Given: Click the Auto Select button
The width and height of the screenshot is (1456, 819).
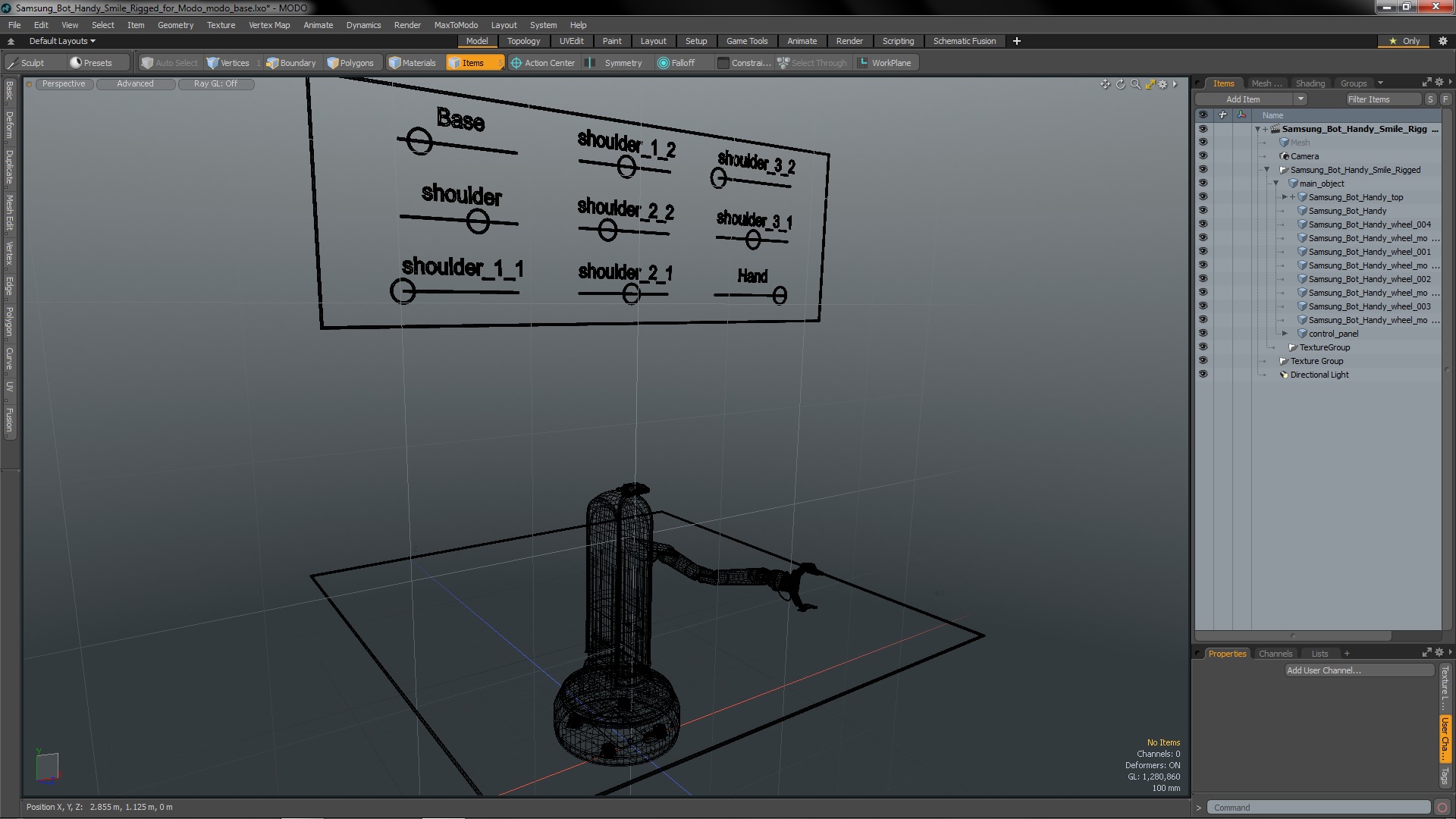Looking at the screenshot, I should [169, 63].
